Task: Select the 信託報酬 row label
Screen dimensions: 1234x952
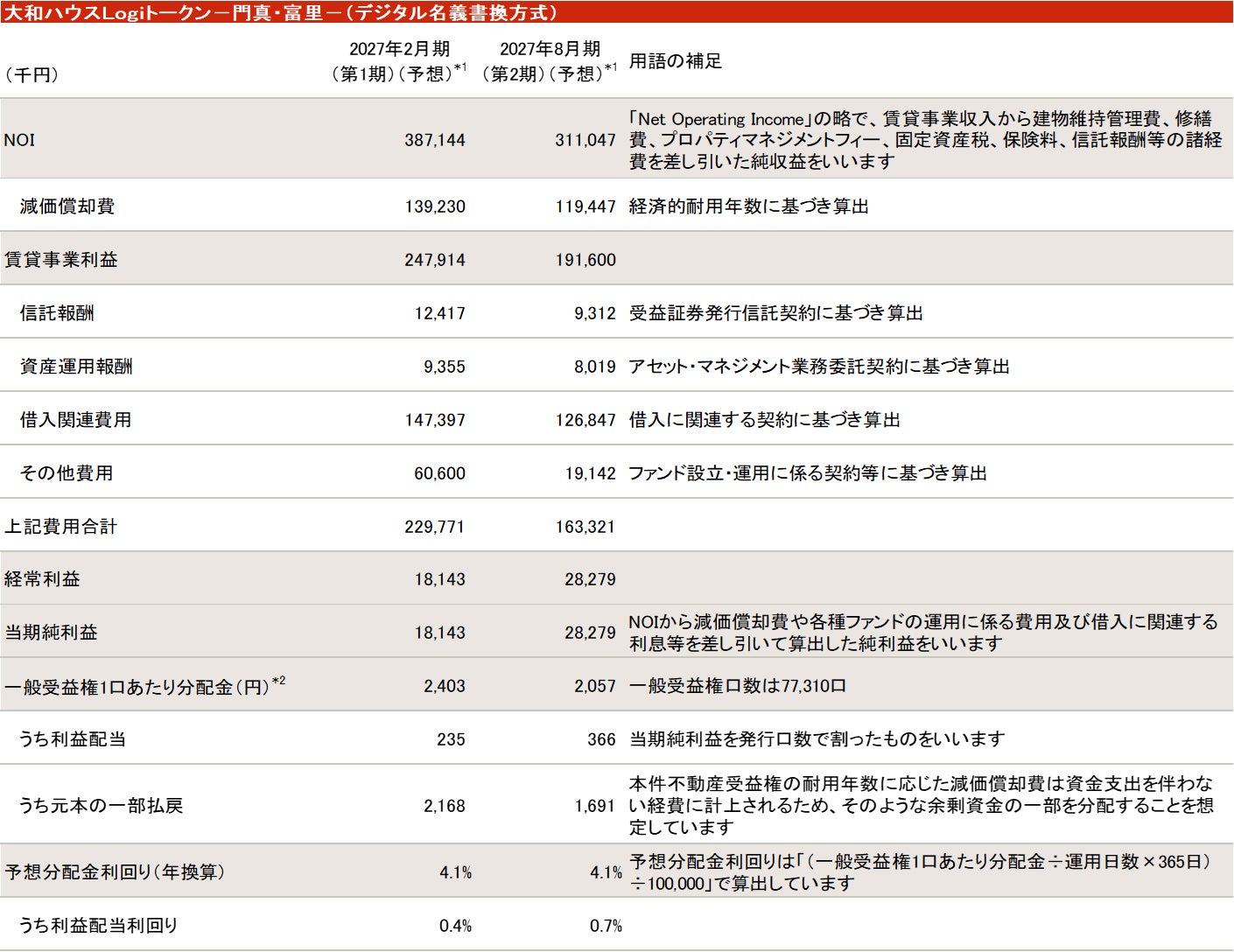Action: click(57, 313)
